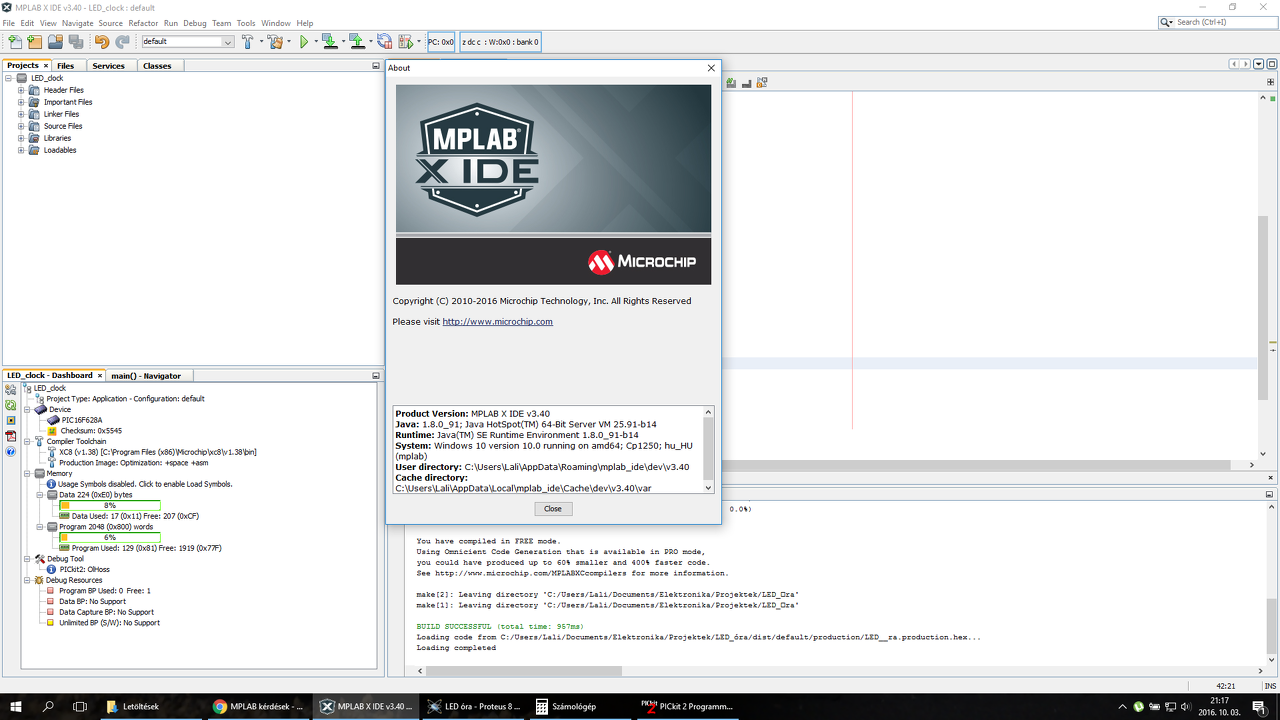Click the Program memory 6% usage bar
1280x720 pixels.
click(110, 537)
